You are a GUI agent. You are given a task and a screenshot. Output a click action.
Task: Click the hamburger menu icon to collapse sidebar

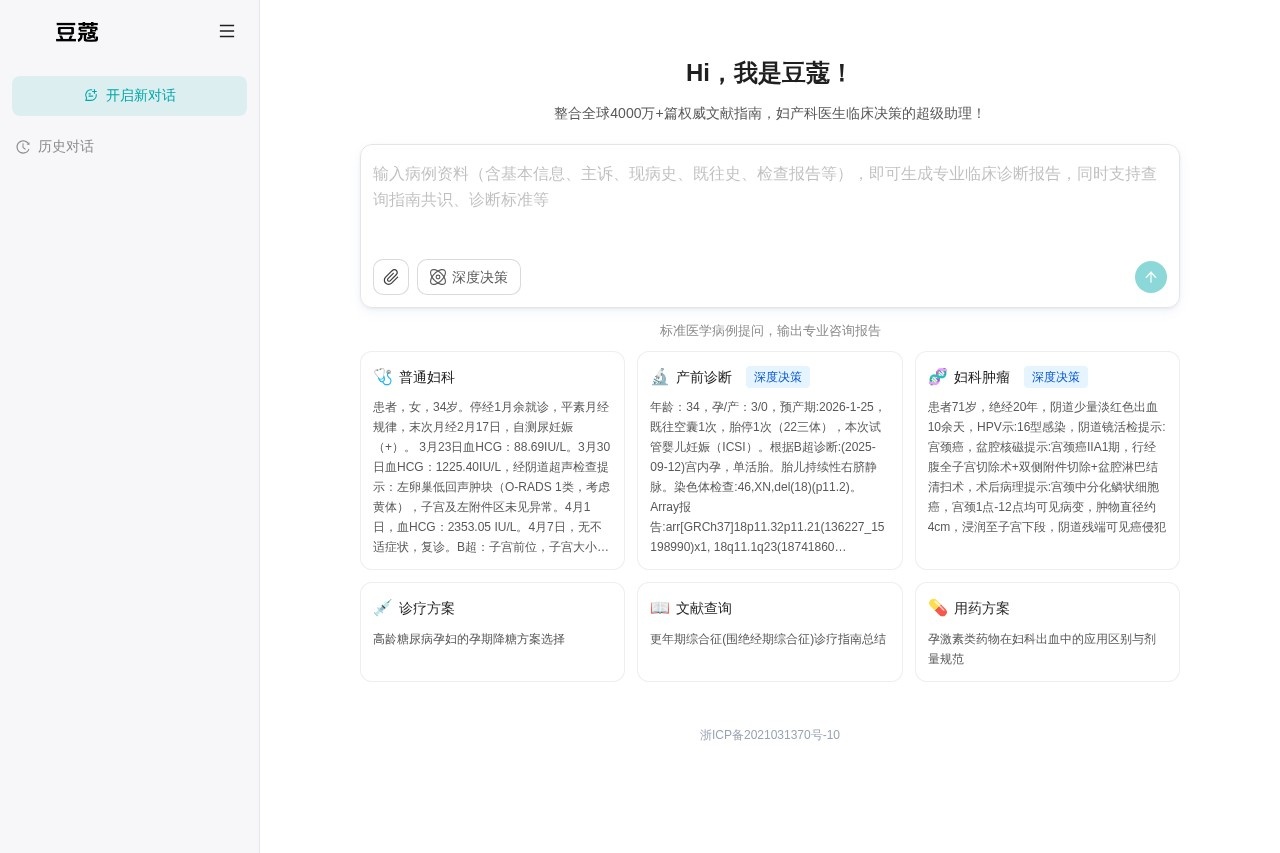[227, 31]
